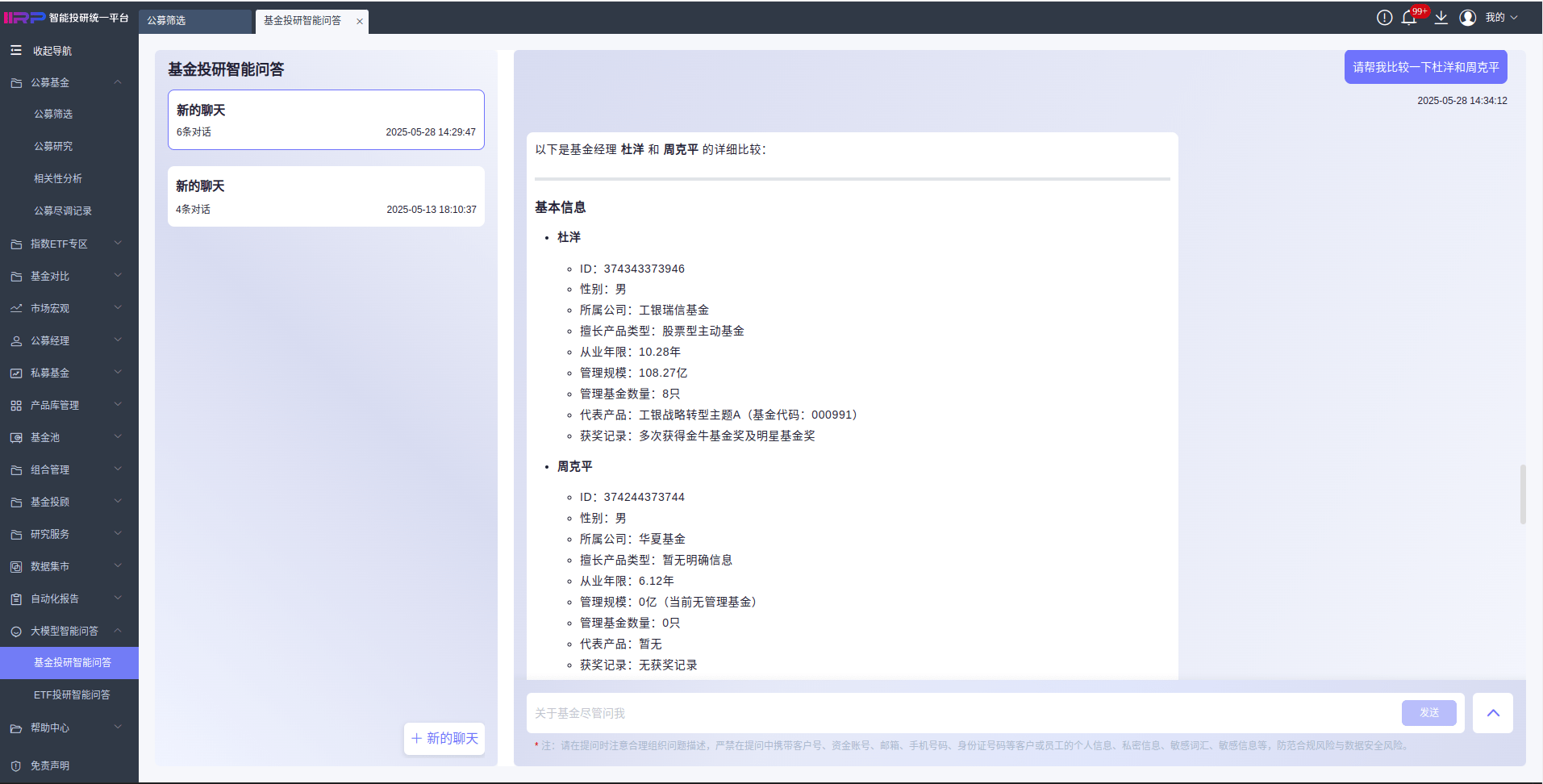Viewport: 1543px width, 784px height.
Task: Click the notification bell icon
Action: tap(1409, 18)
